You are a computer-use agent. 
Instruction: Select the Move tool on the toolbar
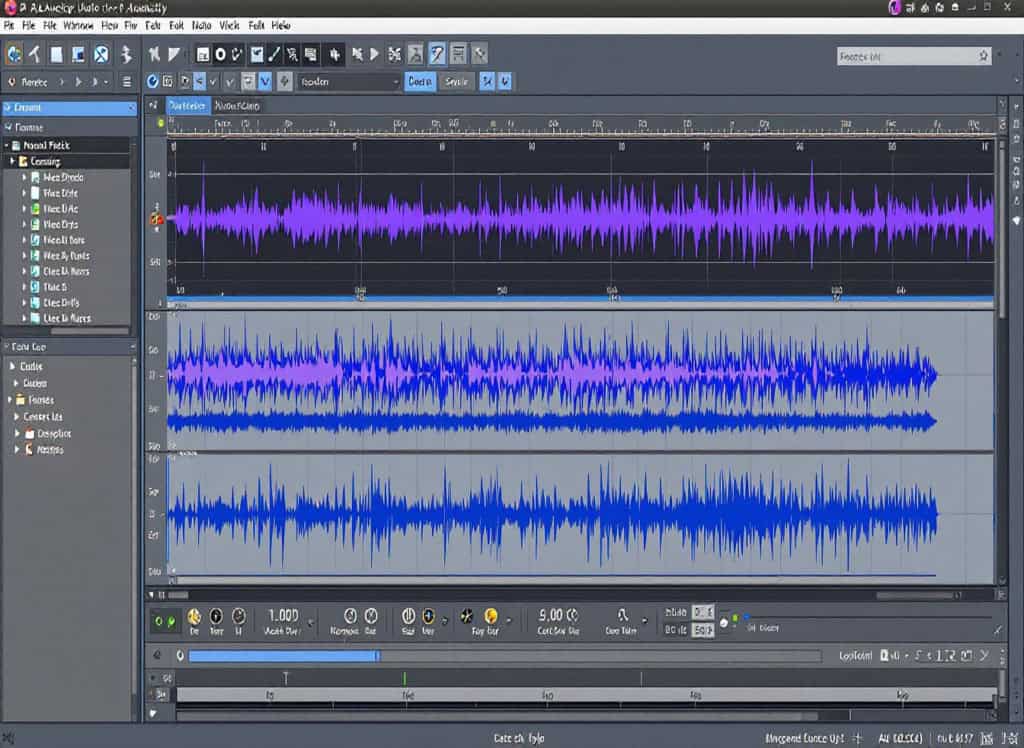tap(12, 55)
